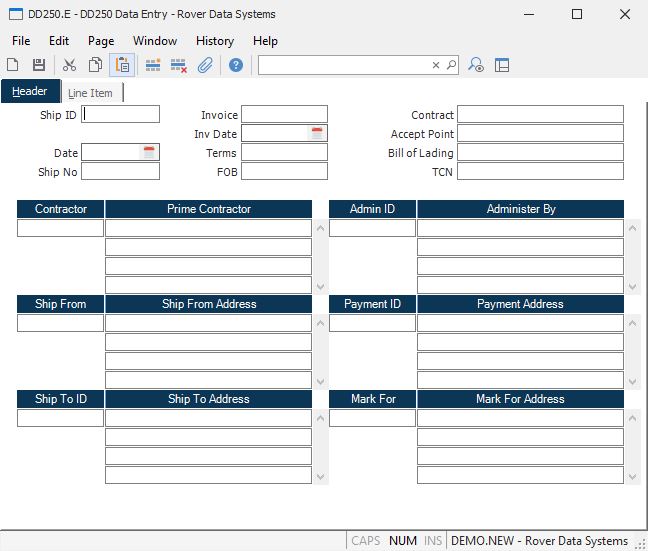Open the Inv Date calendar picker
648x551 pixels.
click(317, 134)
